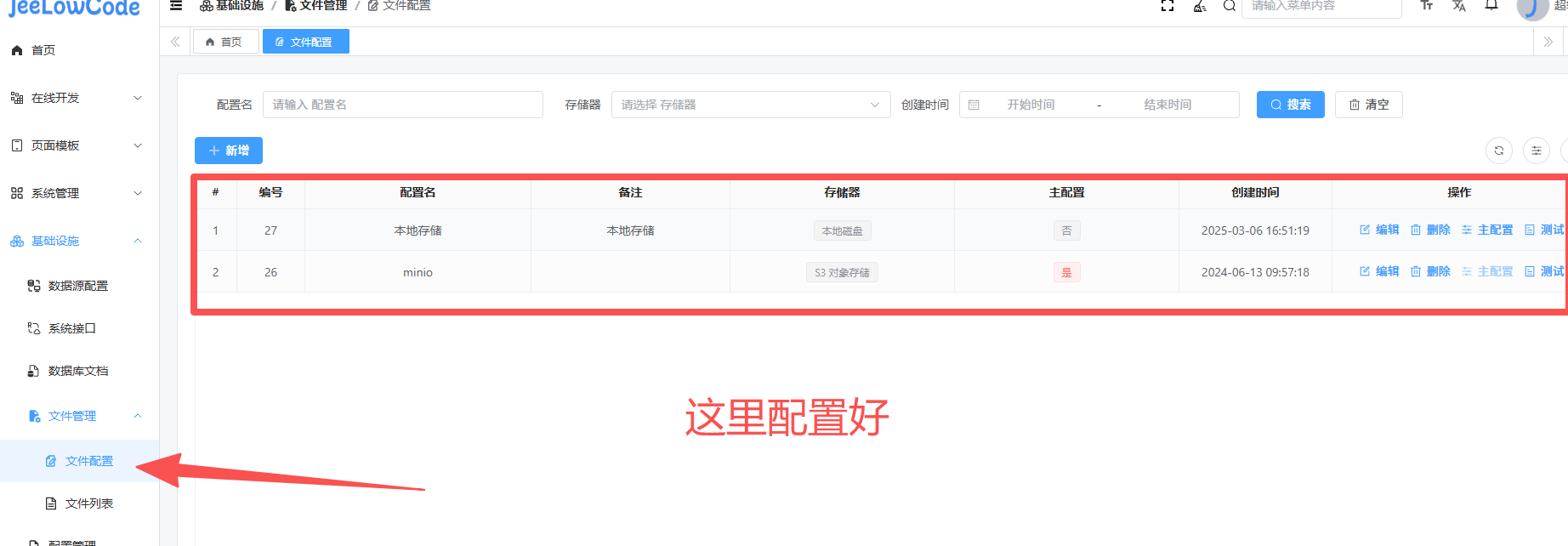Screen dimensions: 1568x546
Task: Switch to the 首页 tab
Action: (x=225, y=42)
